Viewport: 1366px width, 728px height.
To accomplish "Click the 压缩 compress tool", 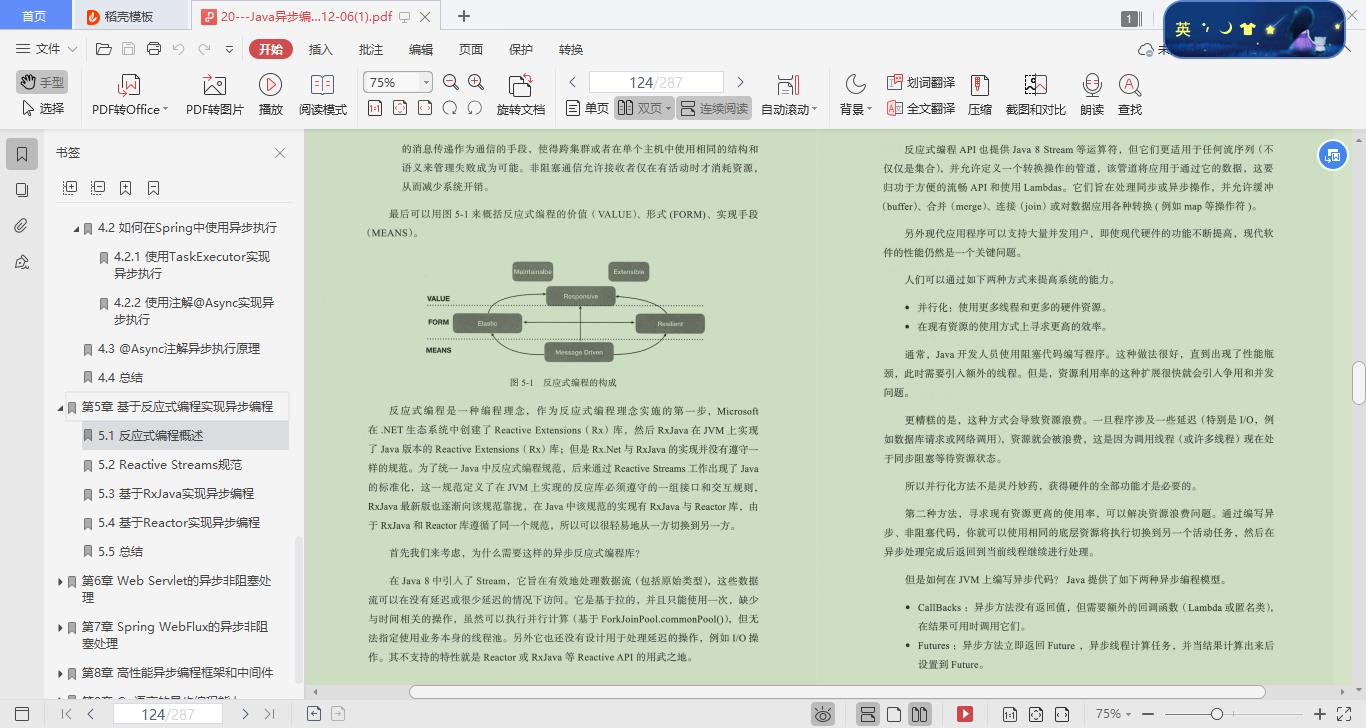I will 980,95.
